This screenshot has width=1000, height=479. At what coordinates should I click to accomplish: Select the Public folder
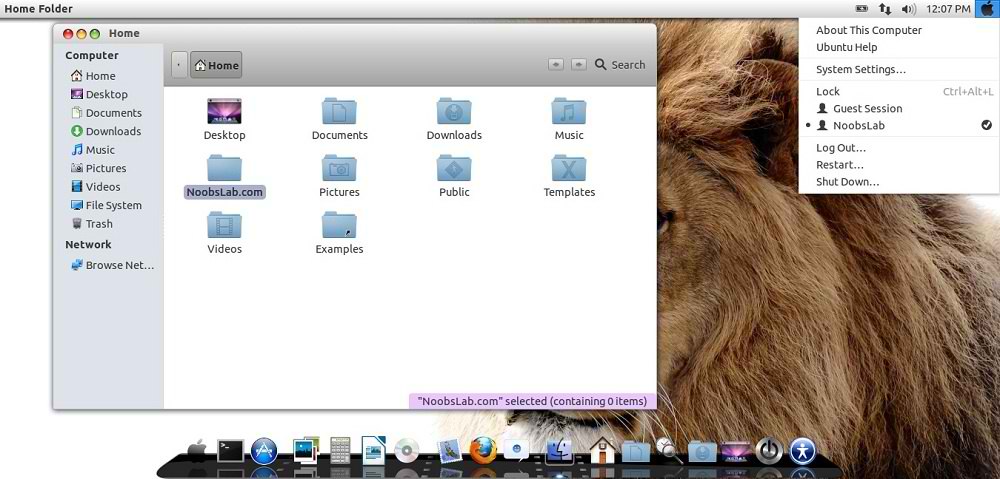pyautogui.click(x=454, y=177)
